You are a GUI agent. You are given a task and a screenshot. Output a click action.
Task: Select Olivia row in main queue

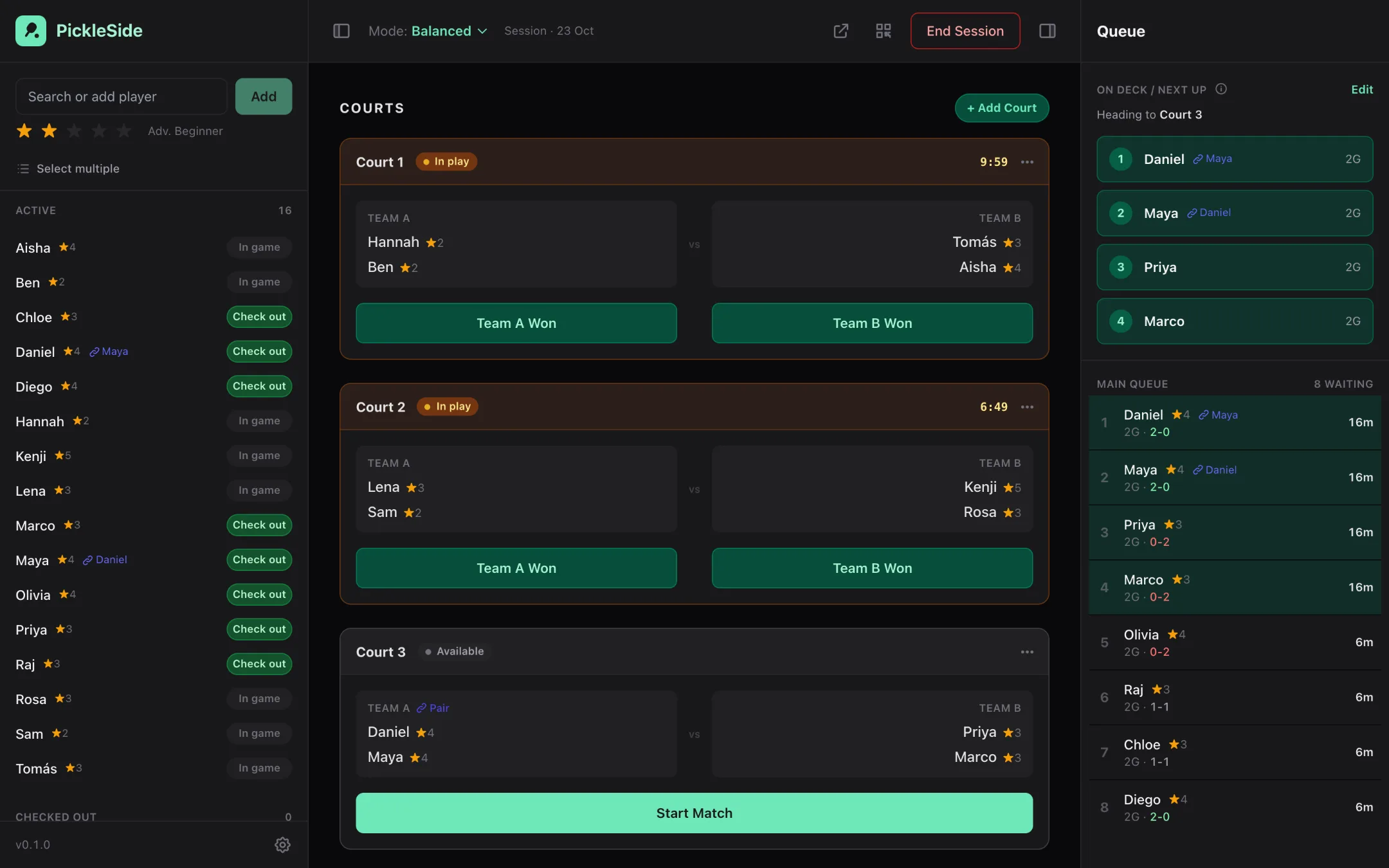[x=1235, y=642]
